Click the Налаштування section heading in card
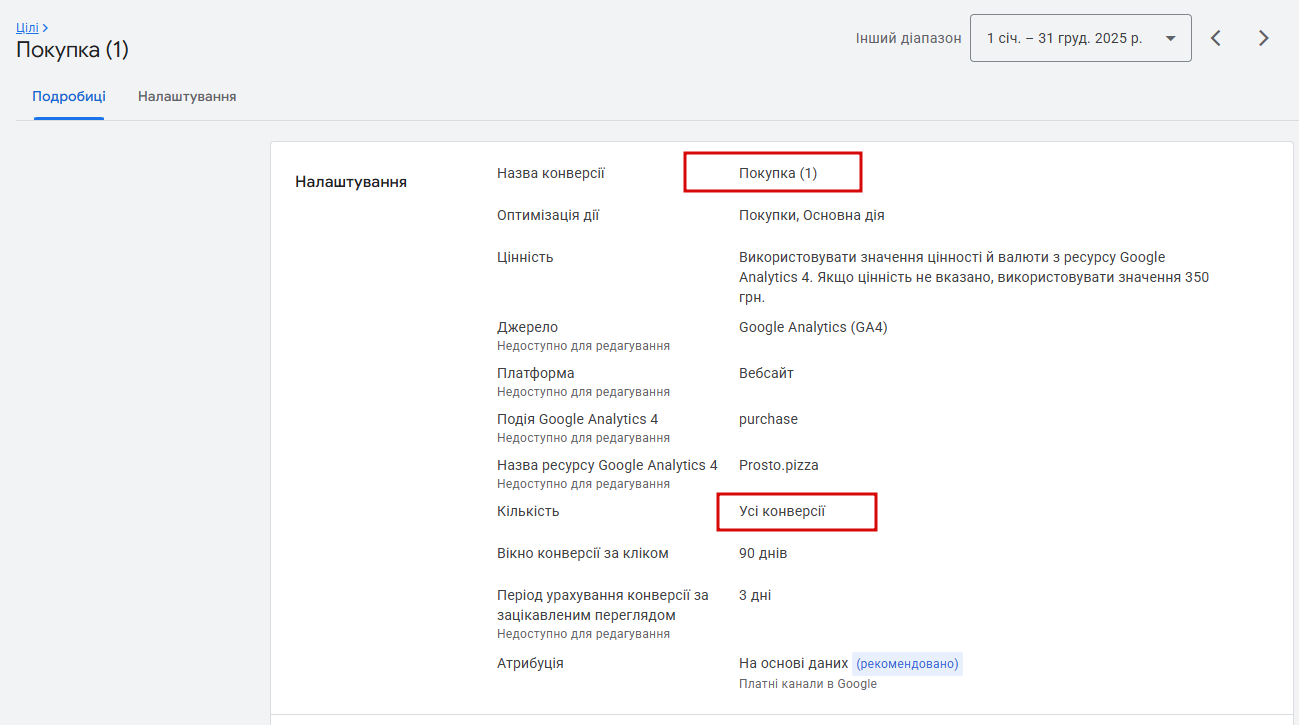This screenshot has height=725, width=1299. [x=351, y=182]
